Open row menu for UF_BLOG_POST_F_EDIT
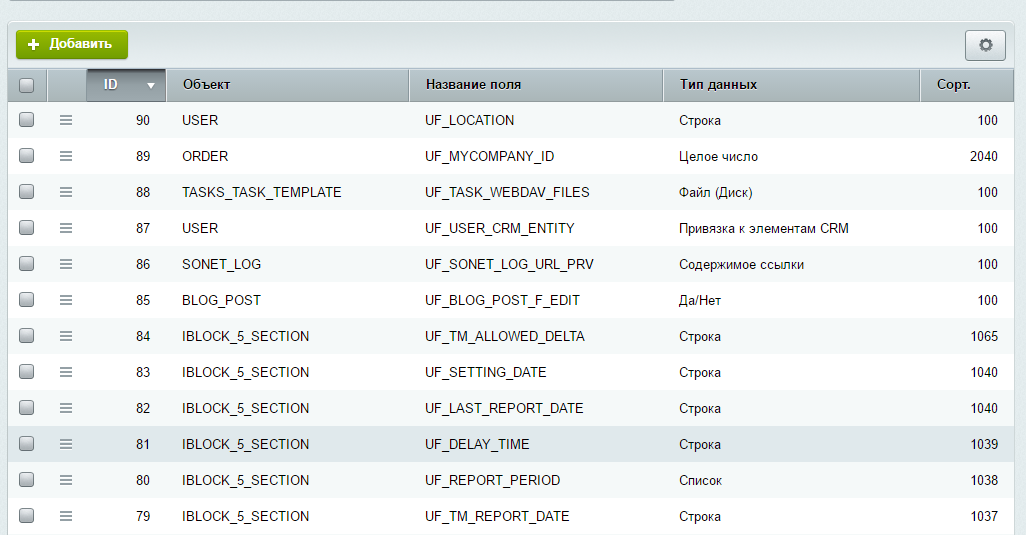The width and height of the screenshot is (1026, 535). 66,300
